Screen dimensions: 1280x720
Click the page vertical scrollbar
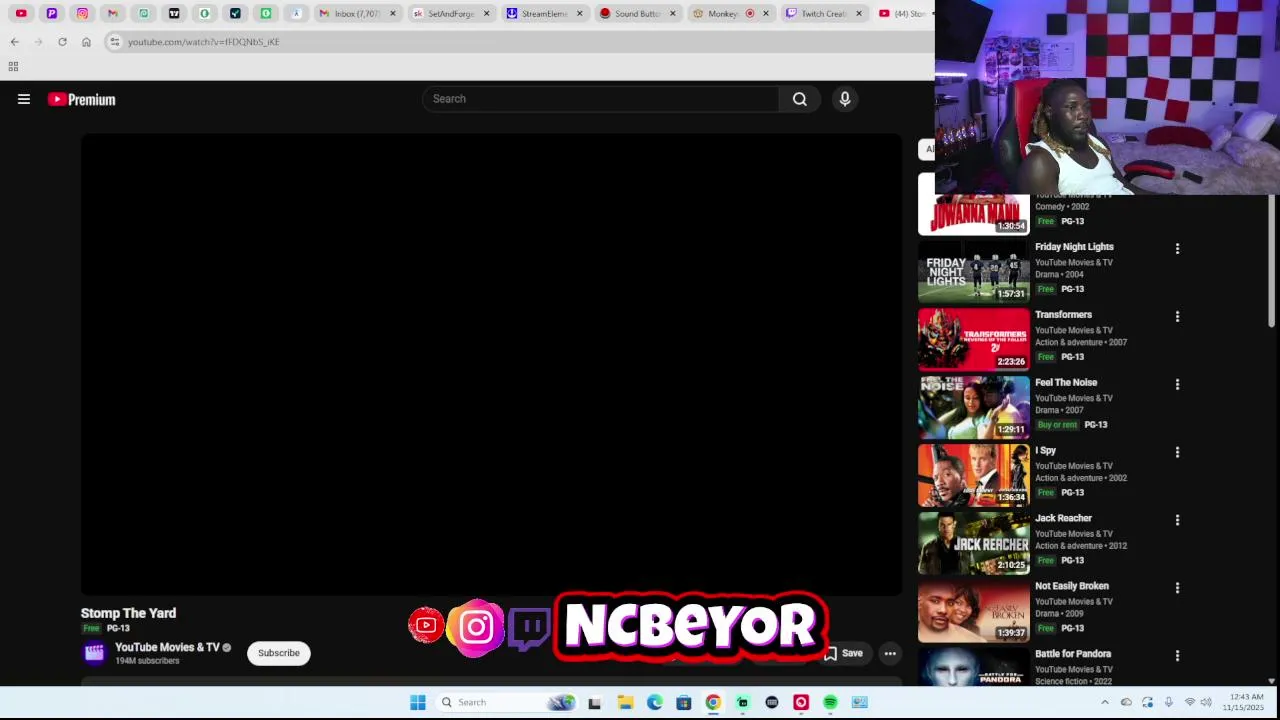point(1272,262)
